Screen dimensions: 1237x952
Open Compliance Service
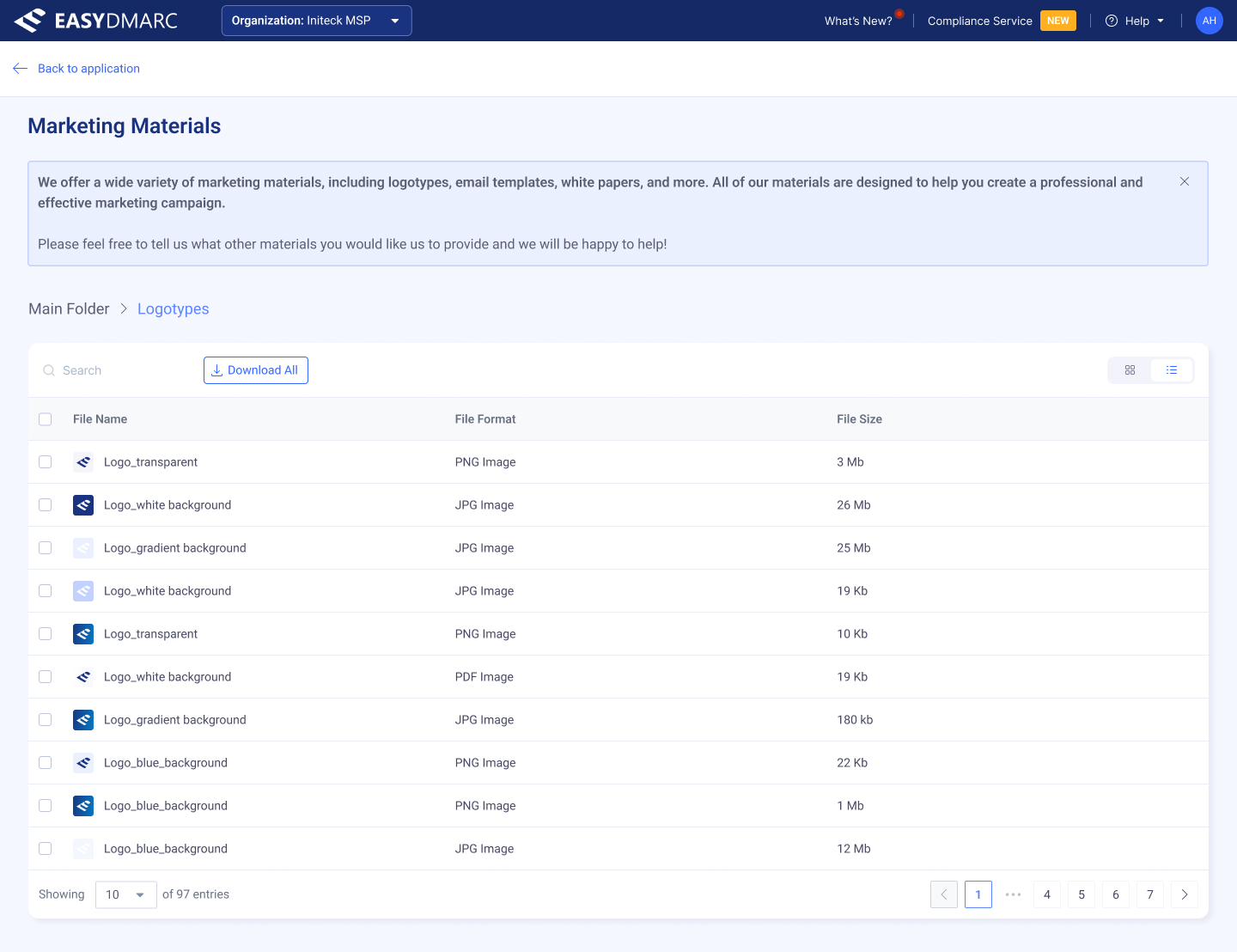(x=979, y=21)
